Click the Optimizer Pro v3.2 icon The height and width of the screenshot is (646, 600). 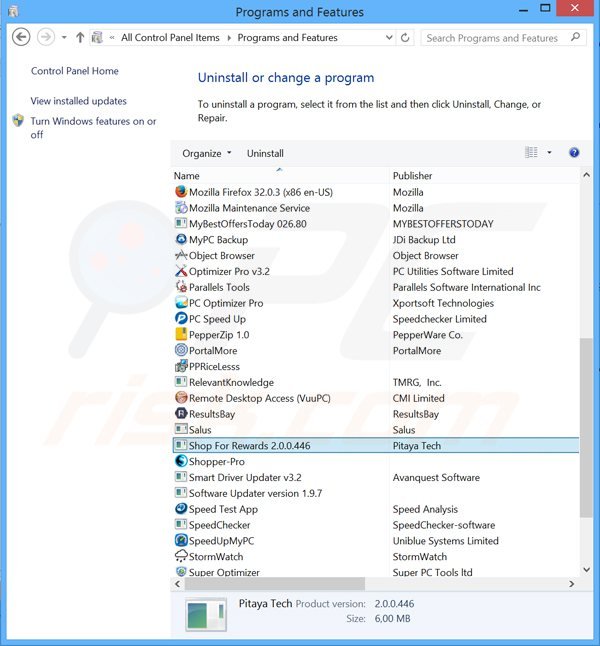[181, 271]
